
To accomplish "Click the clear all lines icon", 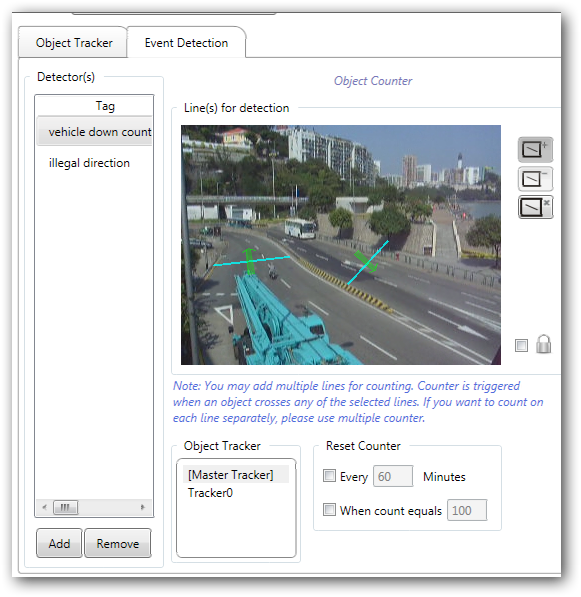I will point(535,207).
